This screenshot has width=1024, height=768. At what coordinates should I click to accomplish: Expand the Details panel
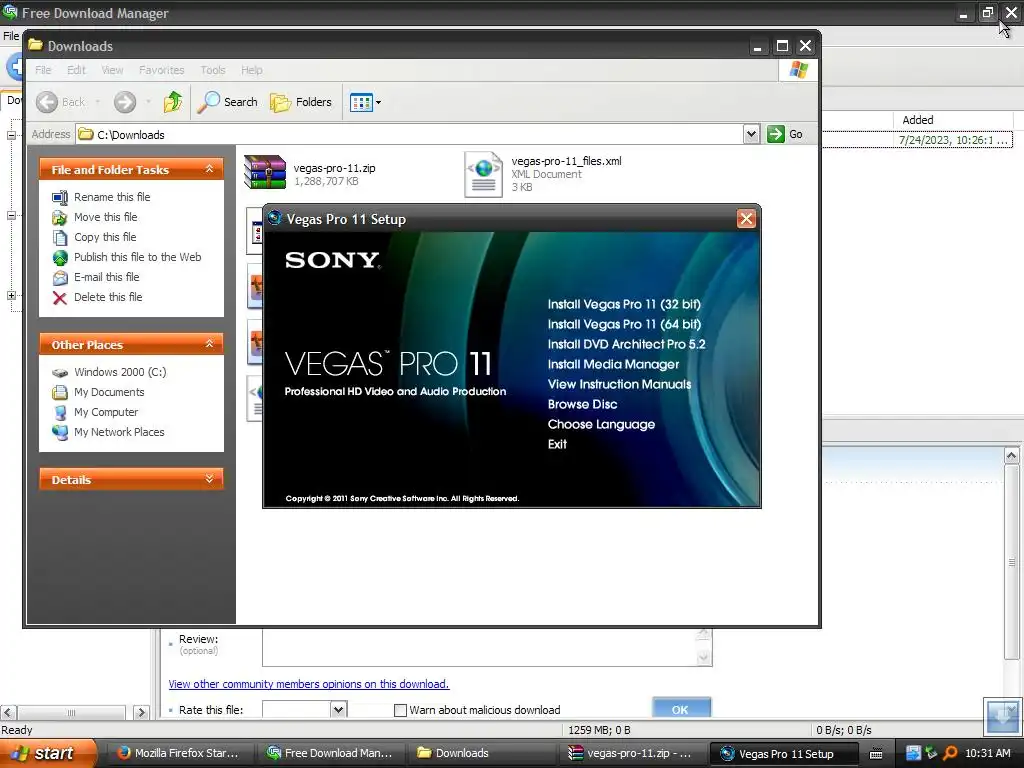(209, 479)
